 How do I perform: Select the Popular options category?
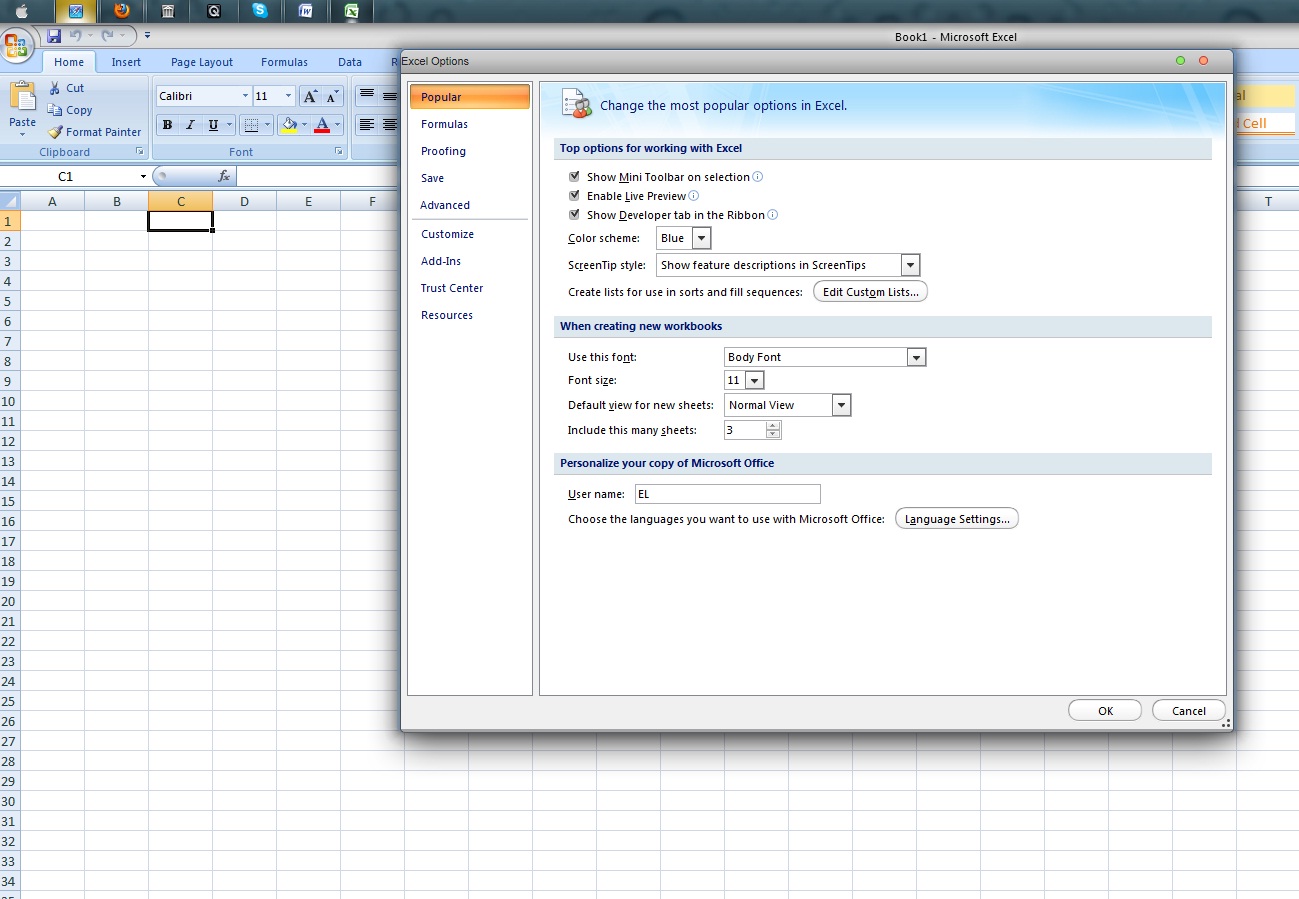469,97
